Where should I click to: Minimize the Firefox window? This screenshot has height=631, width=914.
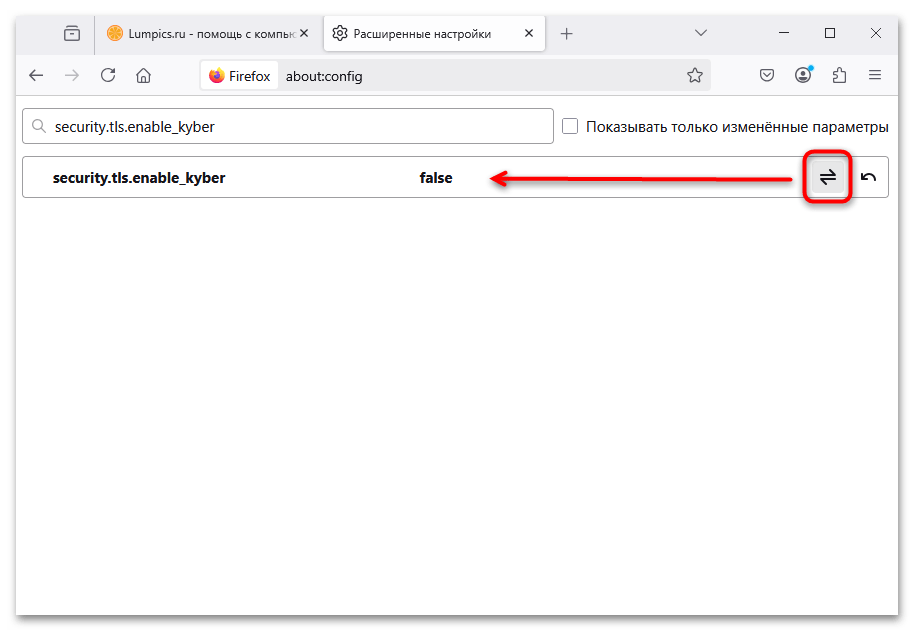(784, 33)
